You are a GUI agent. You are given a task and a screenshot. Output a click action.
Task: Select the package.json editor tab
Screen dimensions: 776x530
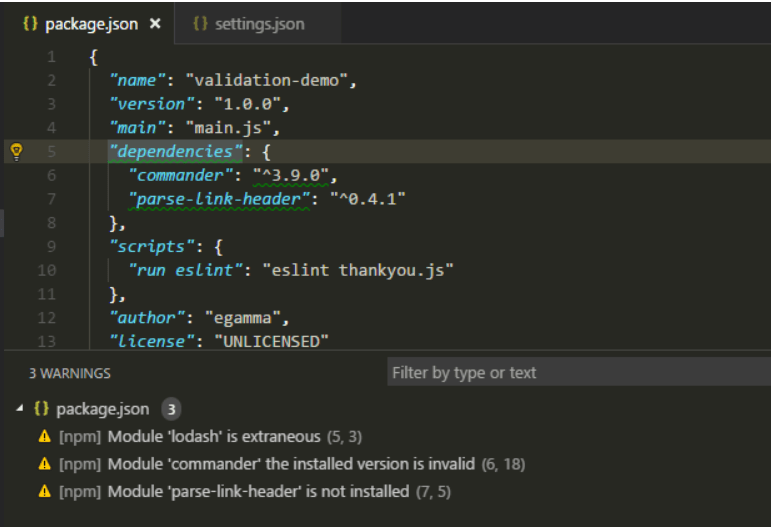[88, 24]
